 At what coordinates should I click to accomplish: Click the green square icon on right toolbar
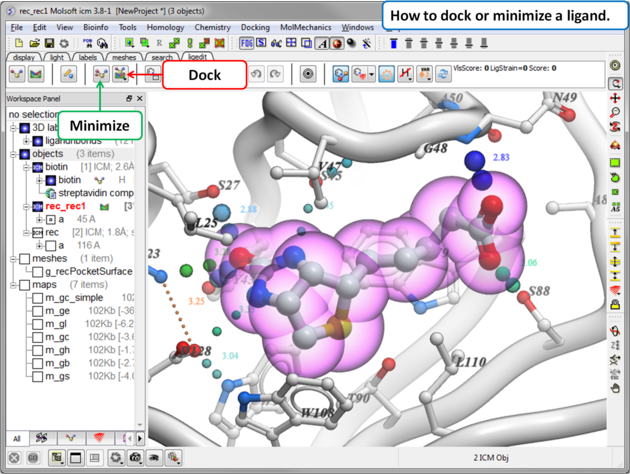(615, 163)
